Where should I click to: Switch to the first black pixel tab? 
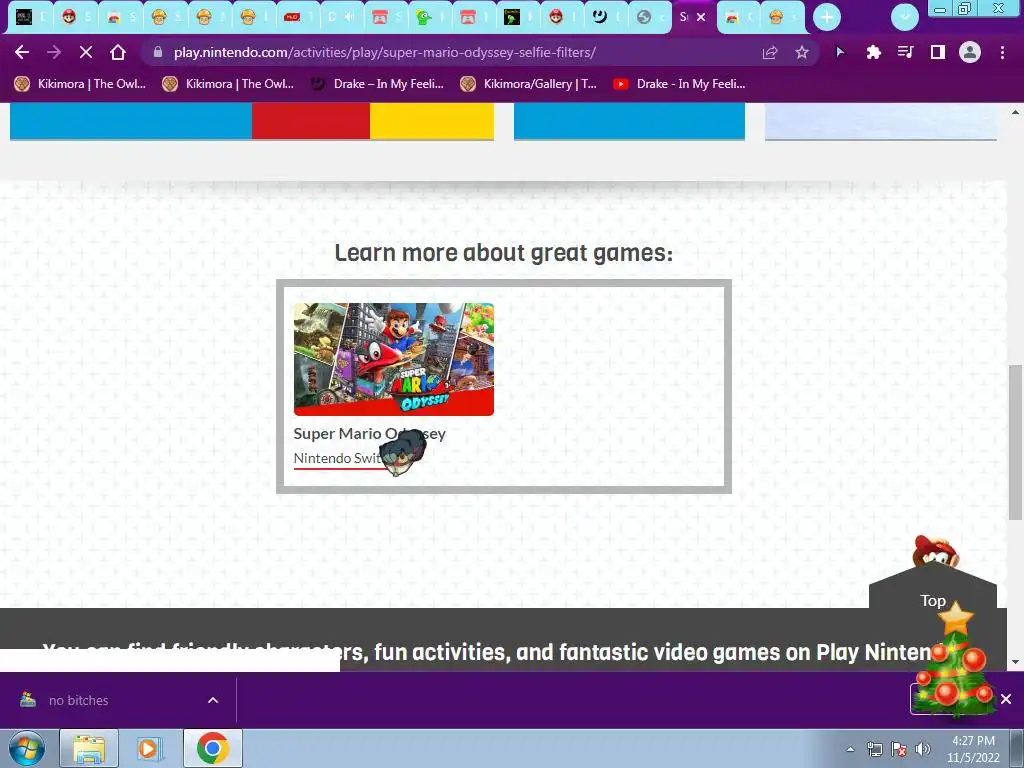pos(30,17)
